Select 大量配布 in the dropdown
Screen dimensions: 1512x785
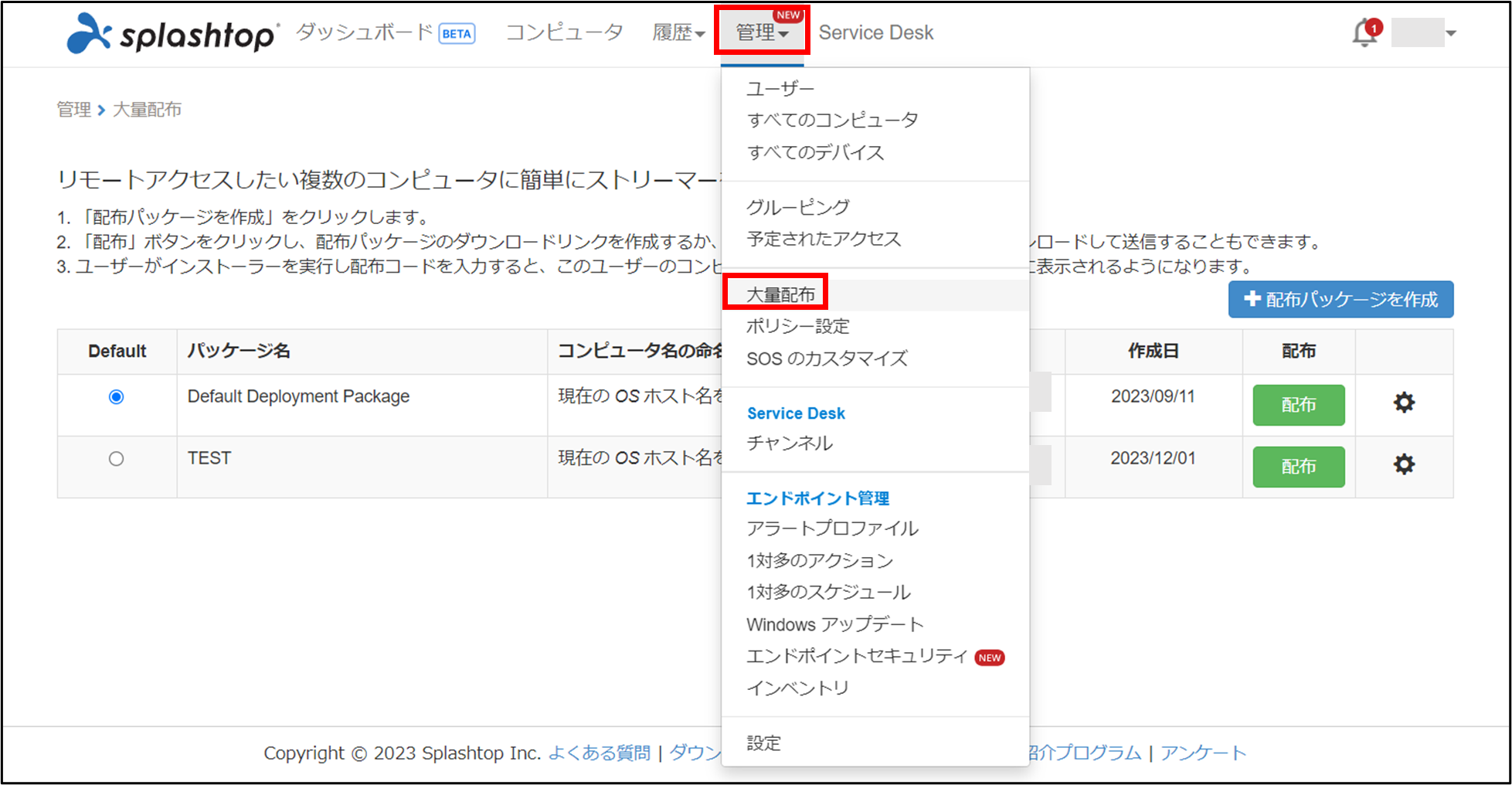[780, 294]
